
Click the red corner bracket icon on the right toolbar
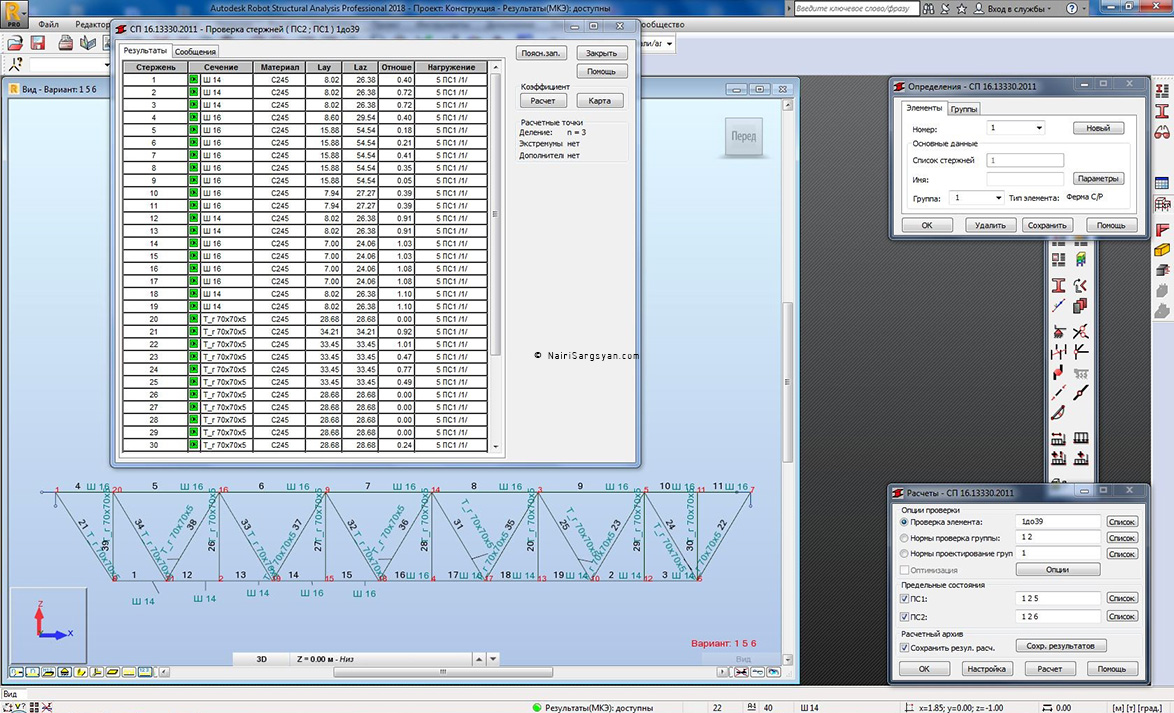(1162, 229)
